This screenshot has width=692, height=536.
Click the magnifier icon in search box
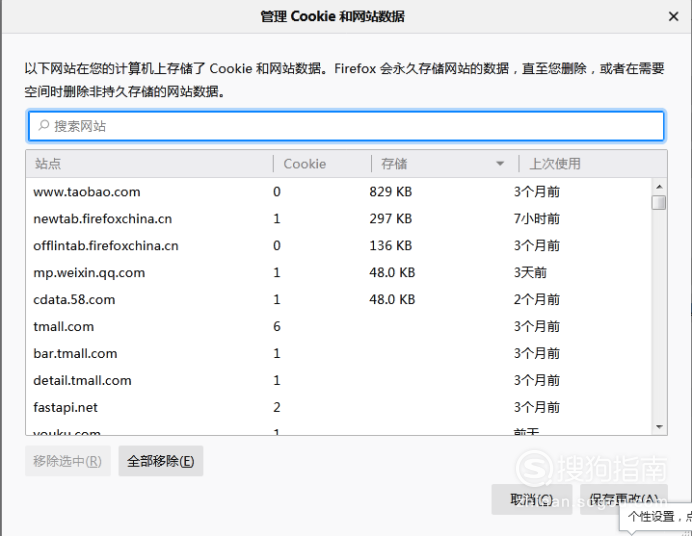click(43, 126)
